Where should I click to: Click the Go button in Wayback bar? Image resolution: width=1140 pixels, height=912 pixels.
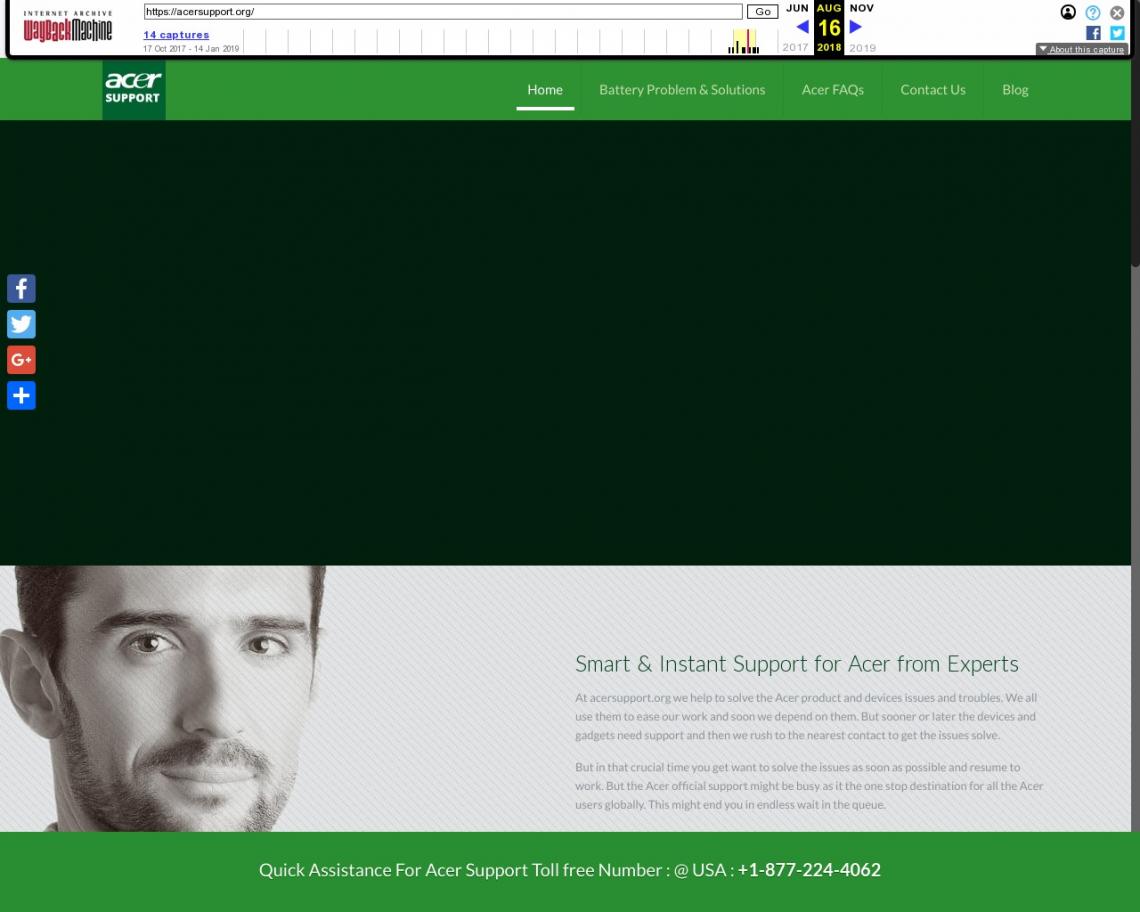[763, 12]
